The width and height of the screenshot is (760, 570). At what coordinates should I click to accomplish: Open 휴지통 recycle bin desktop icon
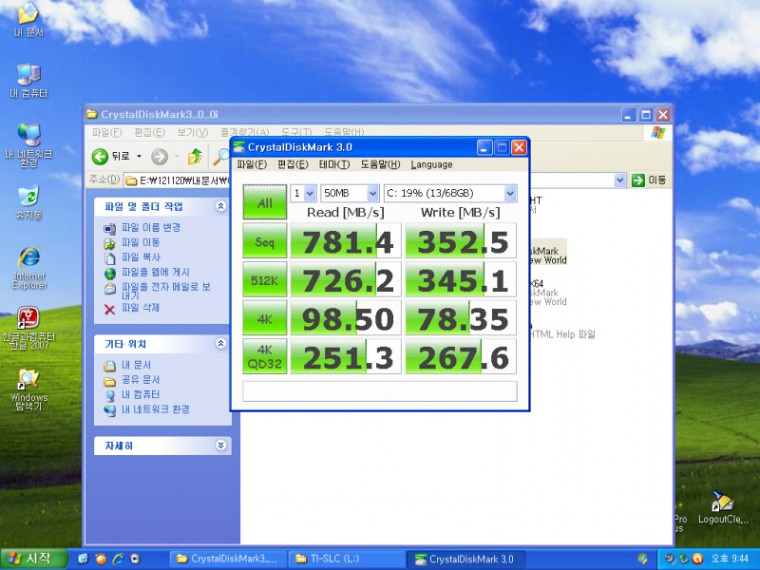click(x=29, y=203)
